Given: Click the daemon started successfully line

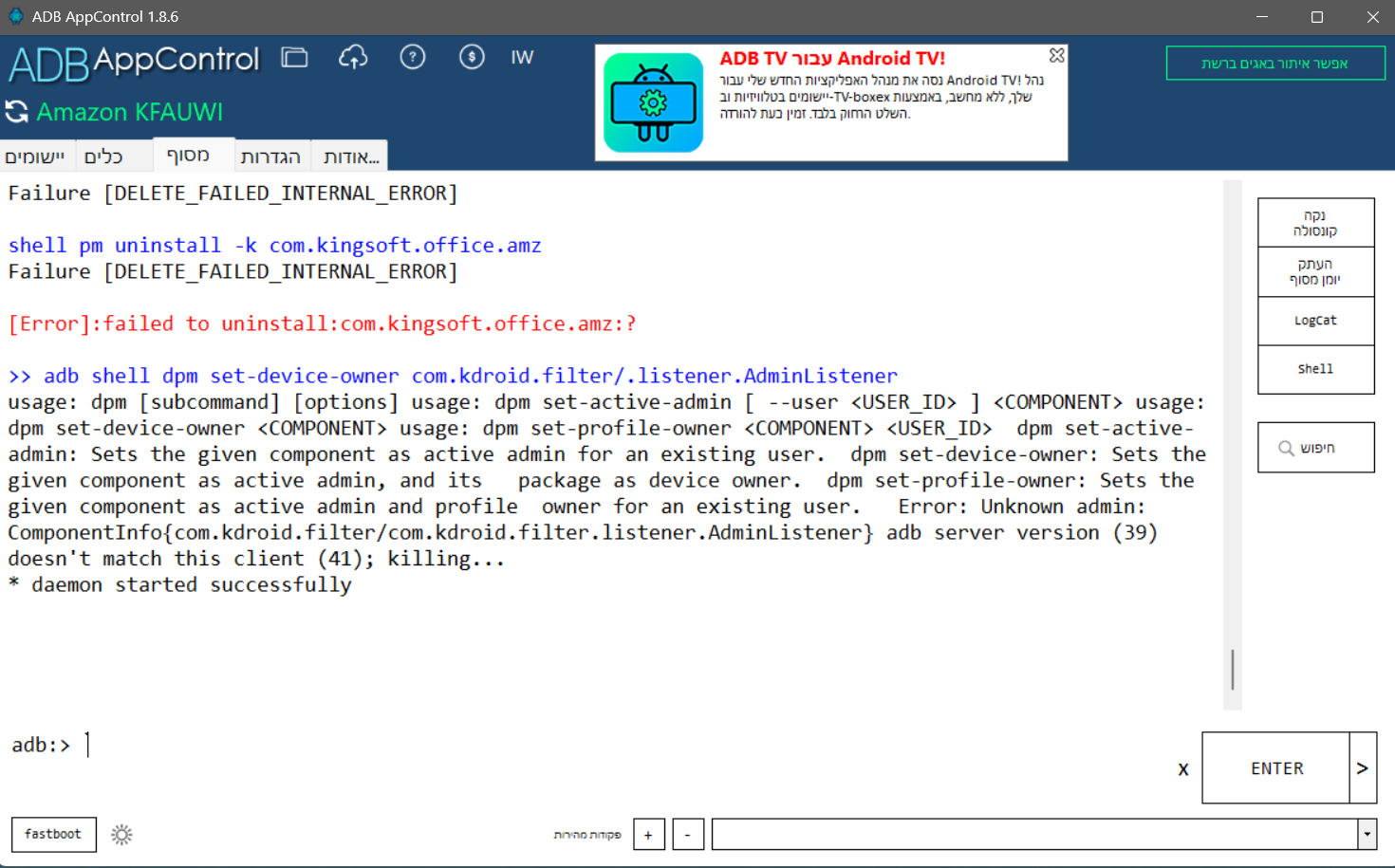Looking at the screenshot, I should point(179,585).
